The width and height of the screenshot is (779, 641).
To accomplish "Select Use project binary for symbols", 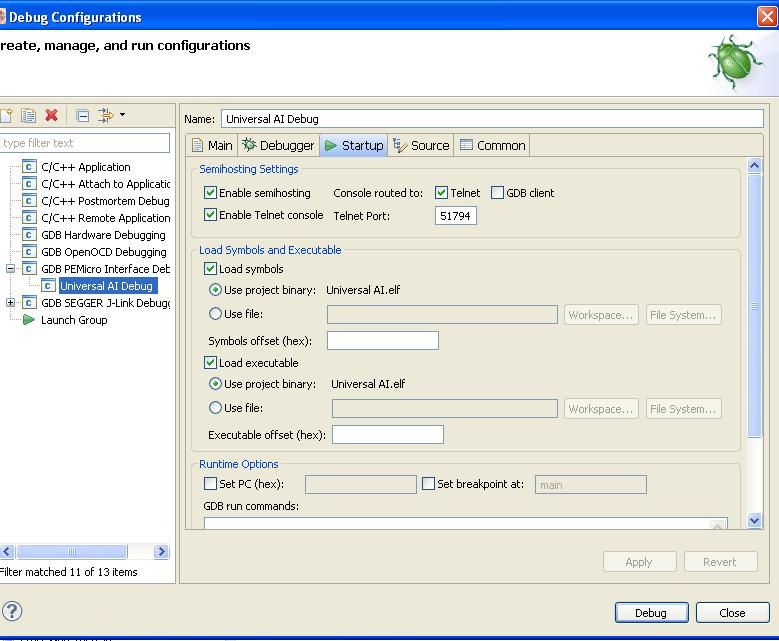I will [215, 290].
